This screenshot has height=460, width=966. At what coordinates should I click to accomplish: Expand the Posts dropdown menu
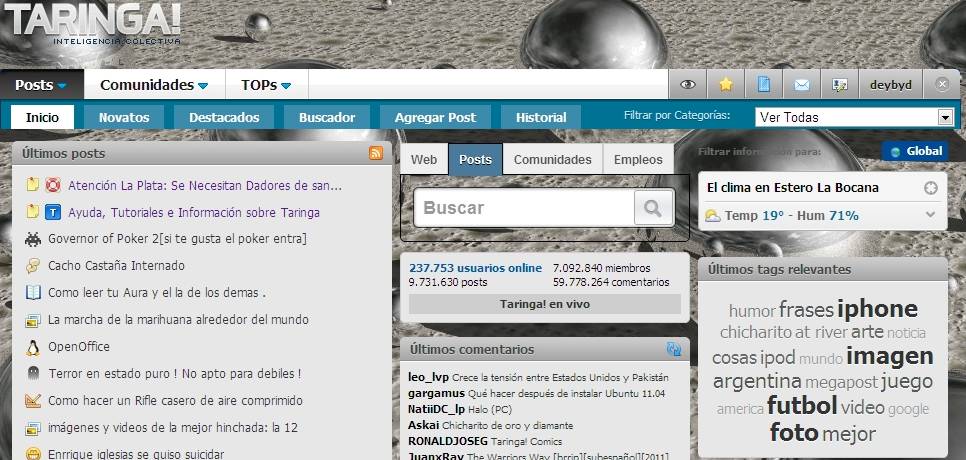62,86
